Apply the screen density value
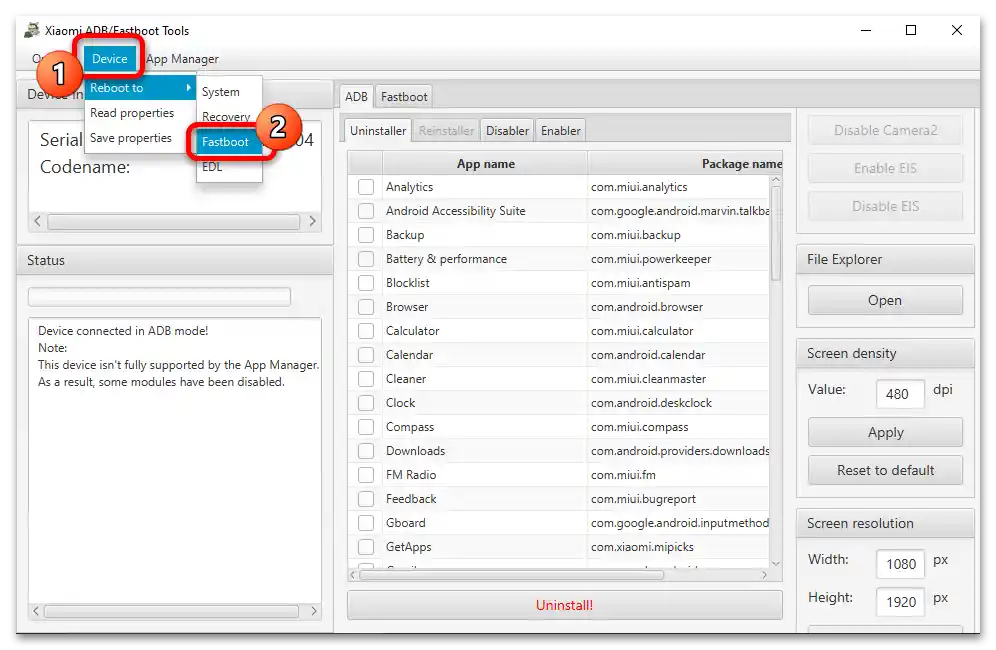The image size is (996, 650). [885, 433]
